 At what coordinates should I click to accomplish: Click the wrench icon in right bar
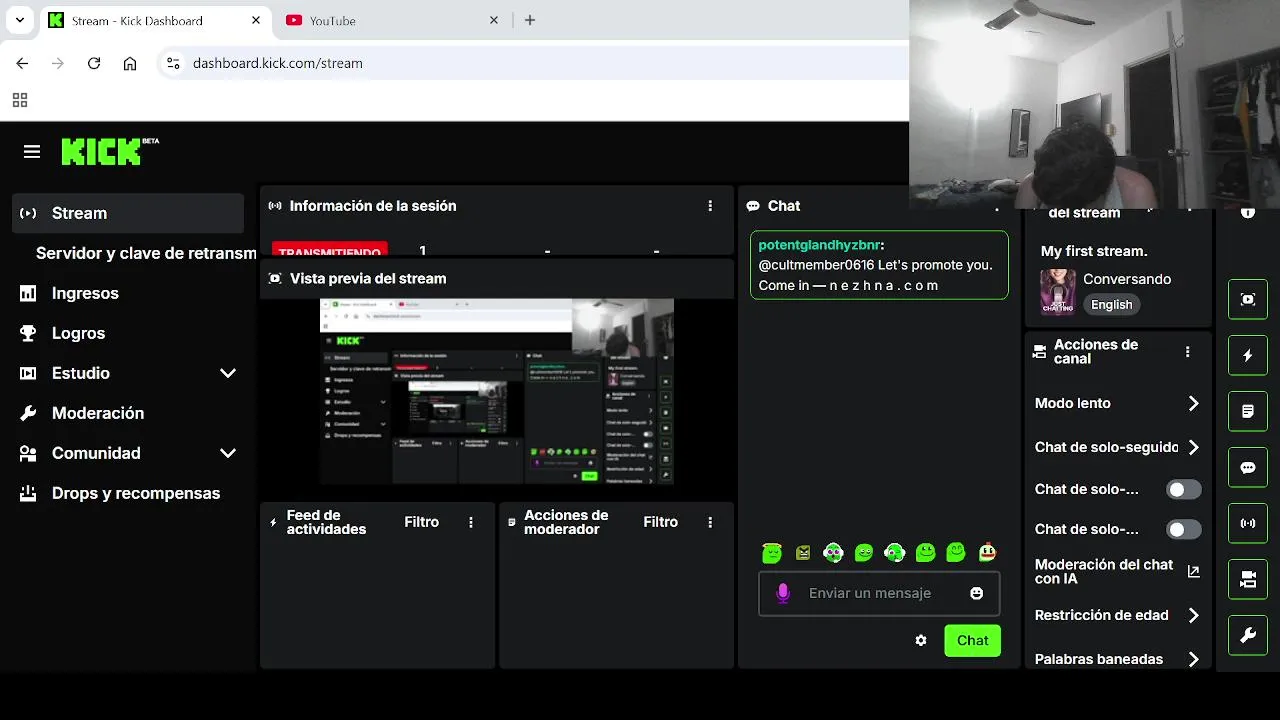tap(1247, 635)
